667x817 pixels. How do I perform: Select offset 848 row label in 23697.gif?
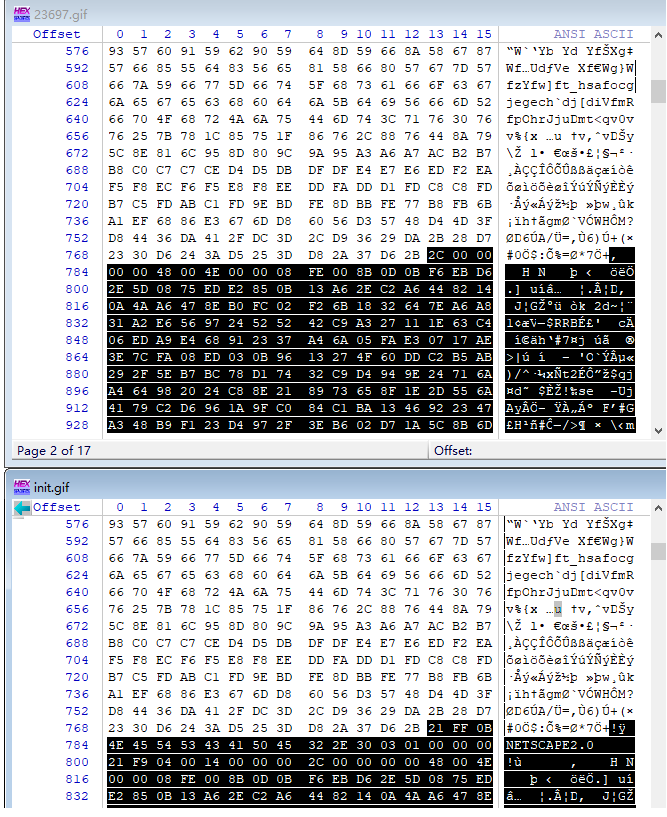[77, 340]
